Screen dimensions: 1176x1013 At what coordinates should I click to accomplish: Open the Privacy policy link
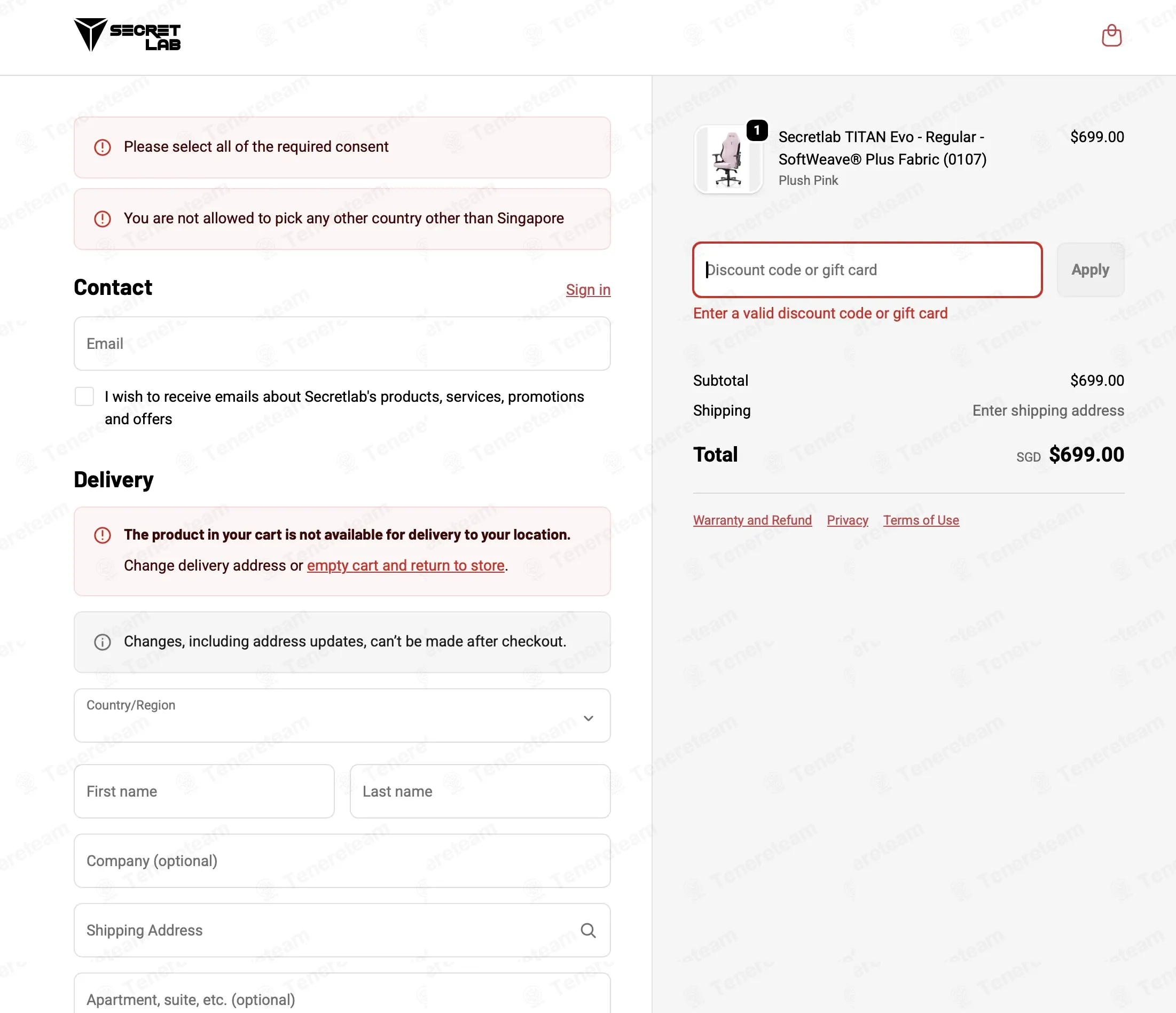pos(848,520)
